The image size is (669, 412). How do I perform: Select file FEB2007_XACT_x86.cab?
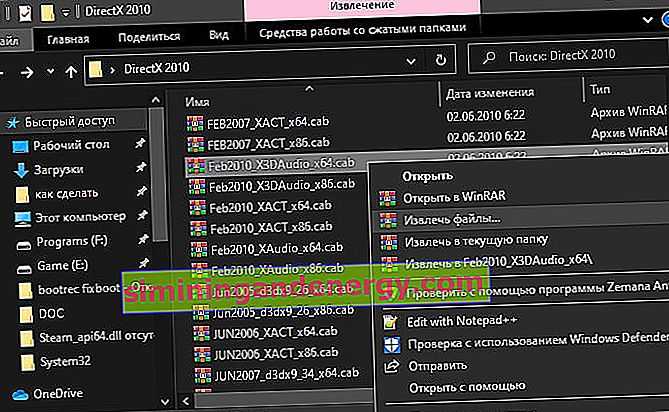point(268,143)
